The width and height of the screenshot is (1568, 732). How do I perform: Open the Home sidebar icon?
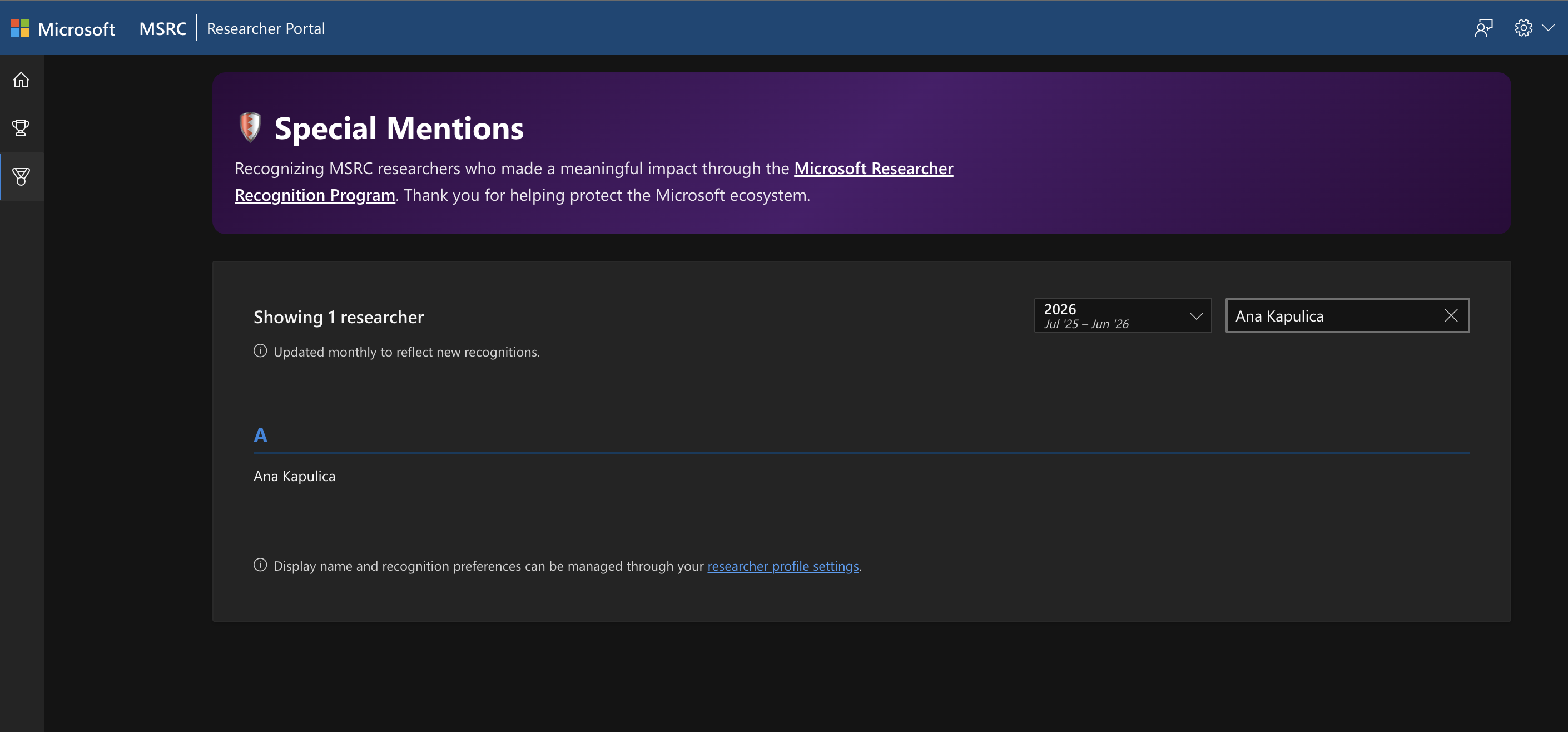click(21, 79)
